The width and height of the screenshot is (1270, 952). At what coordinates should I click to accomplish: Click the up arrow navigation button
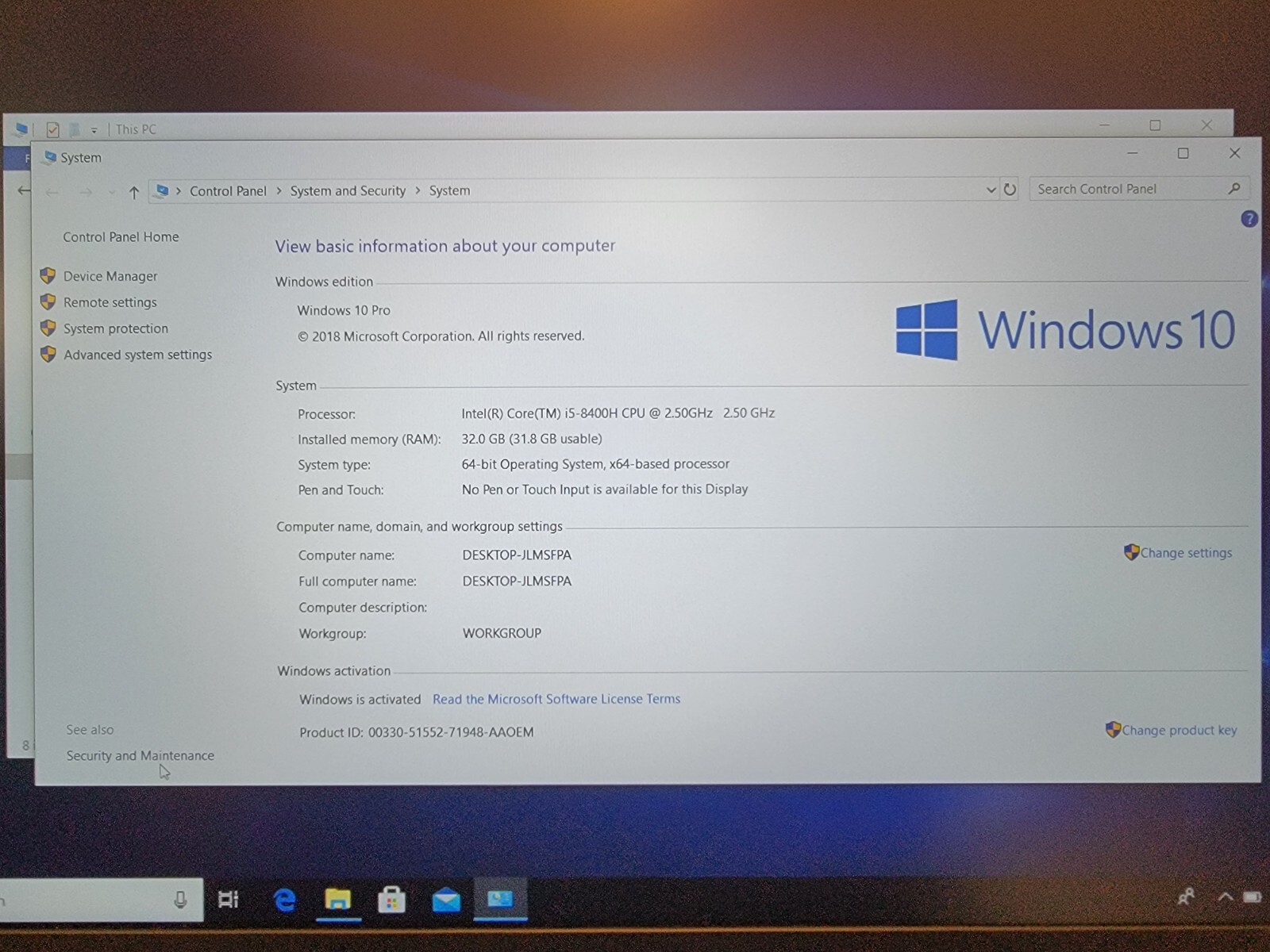(x=134, y=192)
